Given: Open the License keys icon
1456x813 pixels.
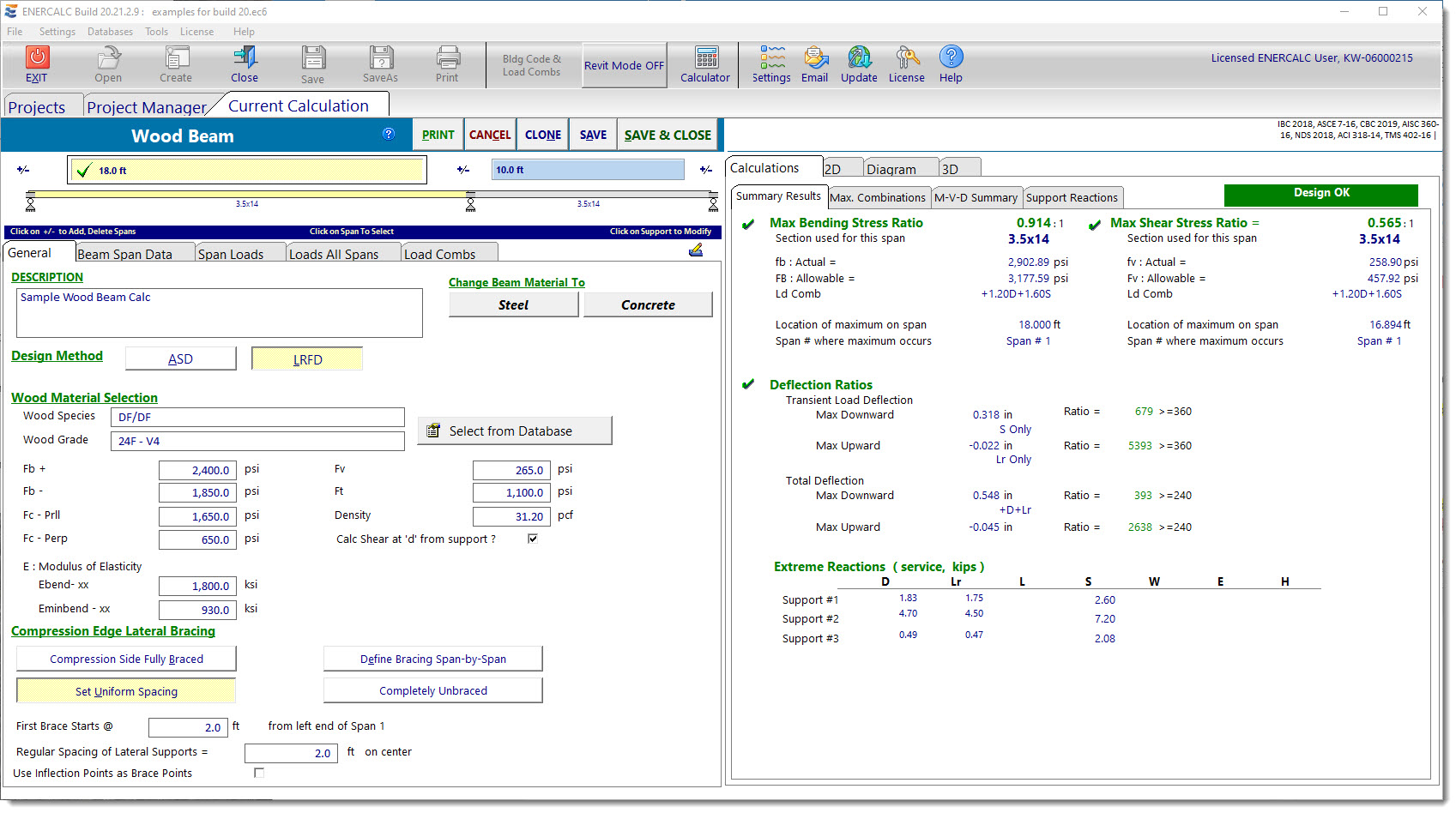Looking at the screenshot, I should [906, 57].
